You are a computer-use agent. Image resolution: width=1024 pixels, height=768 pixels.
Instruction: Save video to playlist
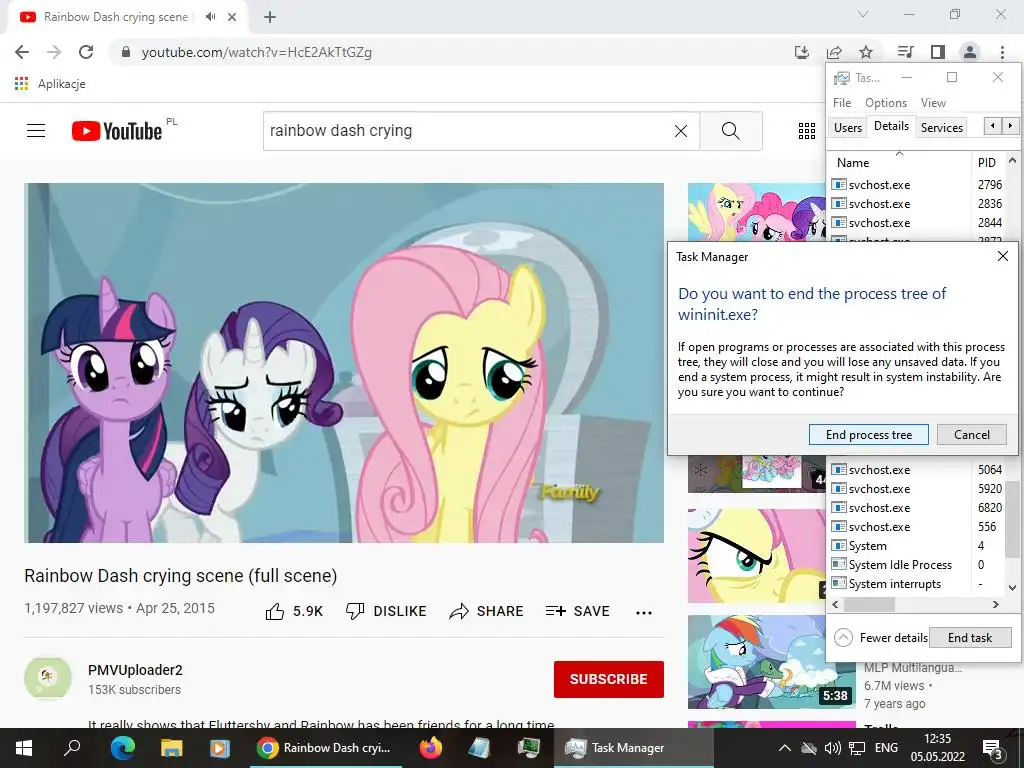tap(577, 611)
